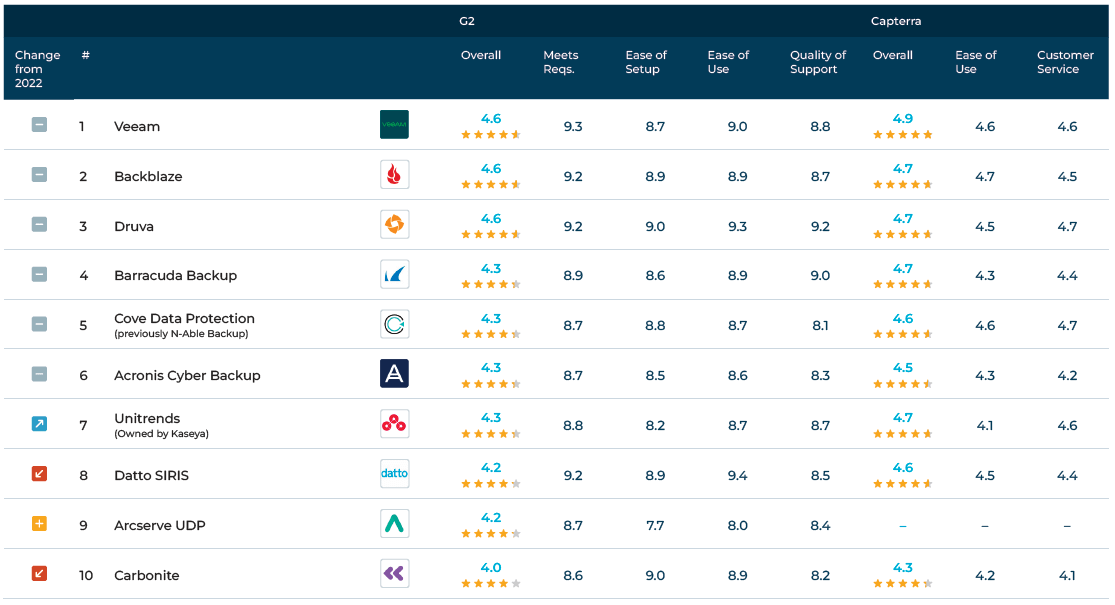Select the Backblaze product name
The width and height of the screenshot is (1115, 605).
click(x=148, y=176)
